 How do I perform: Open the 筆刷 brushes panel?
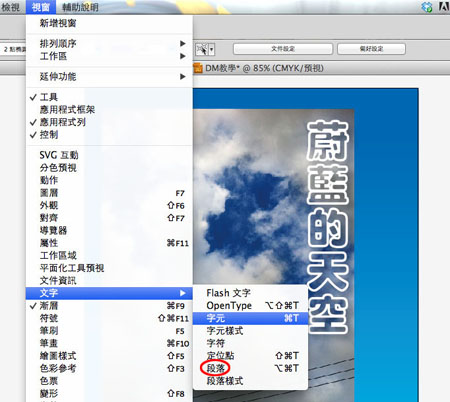[109, 331]
